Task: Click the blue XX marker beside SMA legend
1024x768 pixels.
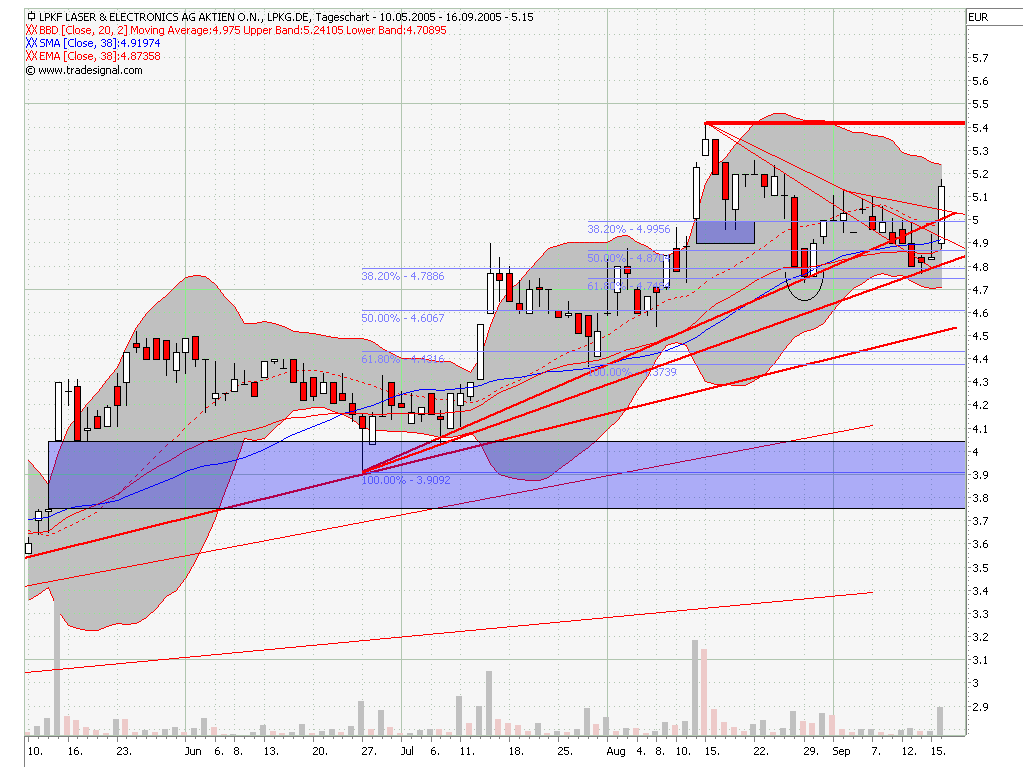Action: [x=31, y=43]
